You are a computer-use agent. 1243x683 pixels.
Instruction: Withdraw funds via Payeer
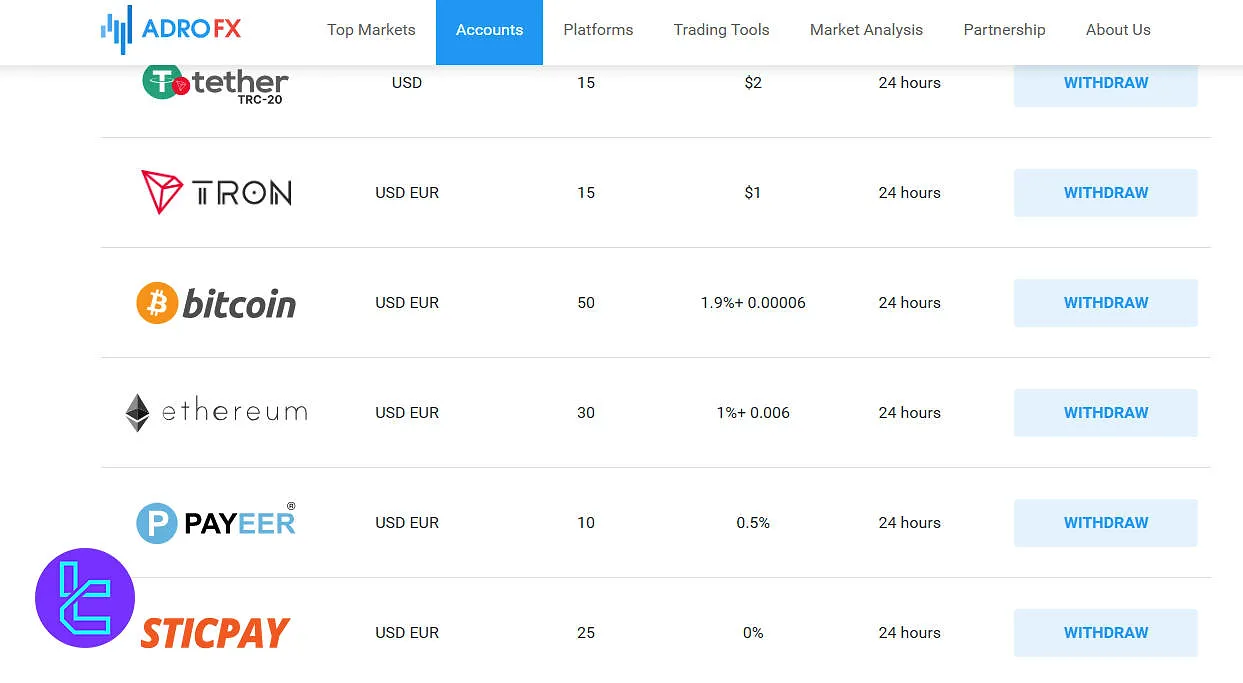point(1105,523)
